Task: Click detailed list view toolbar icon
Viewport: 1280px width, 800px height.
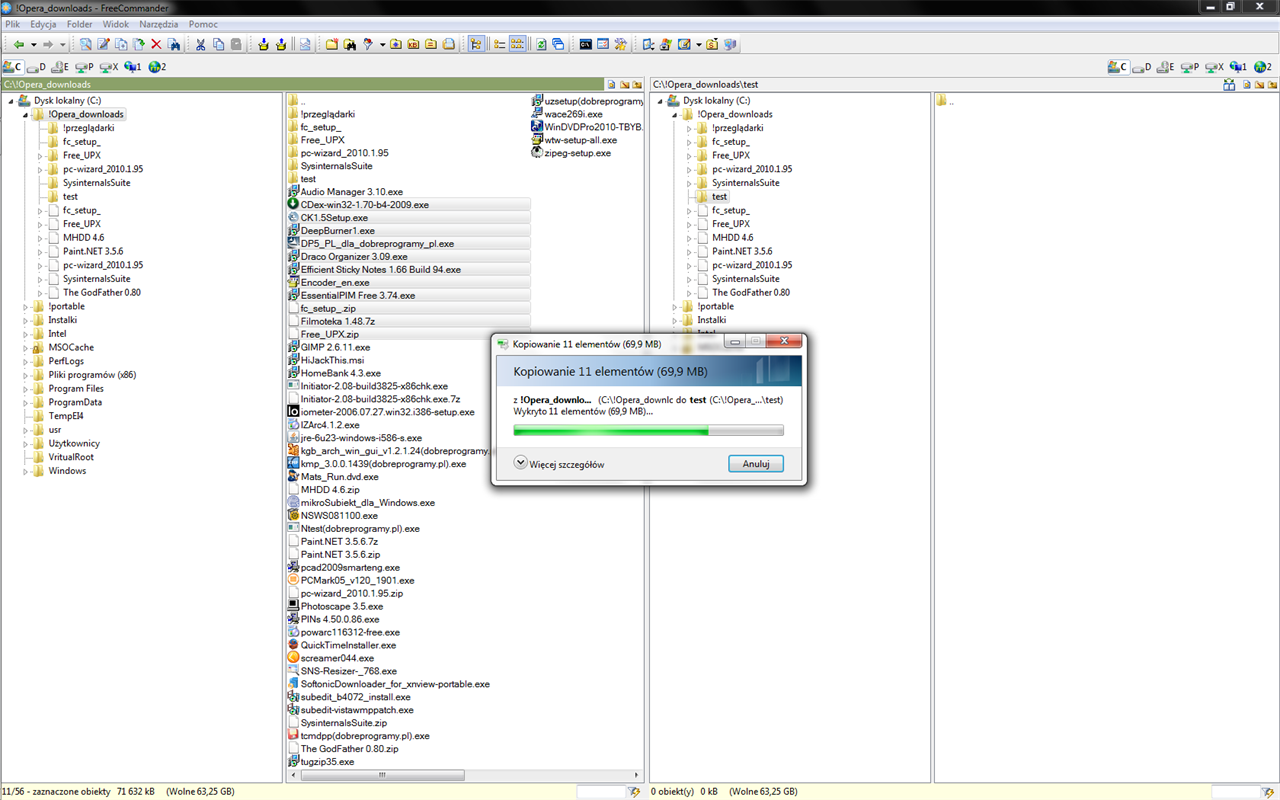Action: [499, 44]
